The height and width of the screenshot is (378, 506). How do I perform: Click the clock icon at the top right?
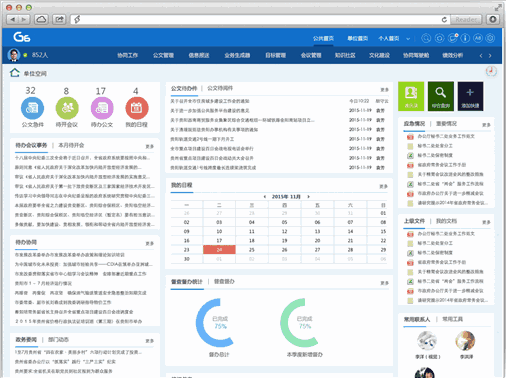[x=491, y=71]
